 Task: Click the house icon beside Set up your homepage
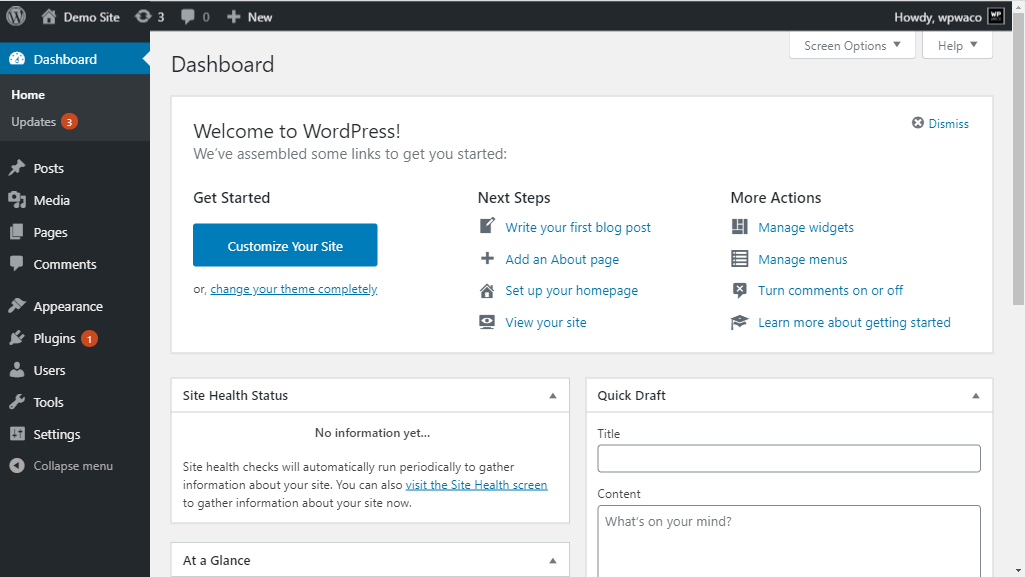click(487, 291)
